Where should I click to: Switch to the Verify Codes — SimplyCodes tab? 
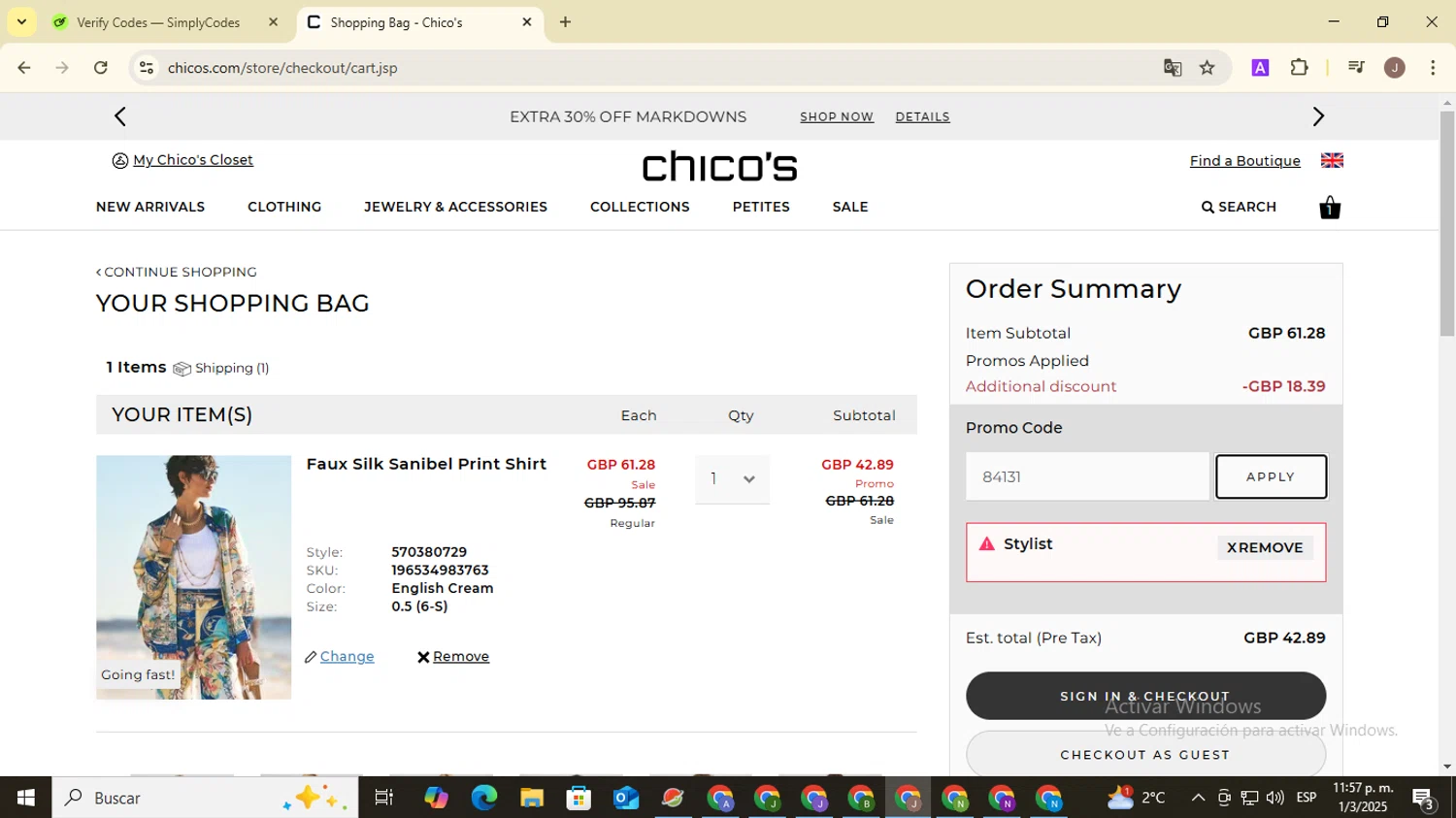[158, 22]
